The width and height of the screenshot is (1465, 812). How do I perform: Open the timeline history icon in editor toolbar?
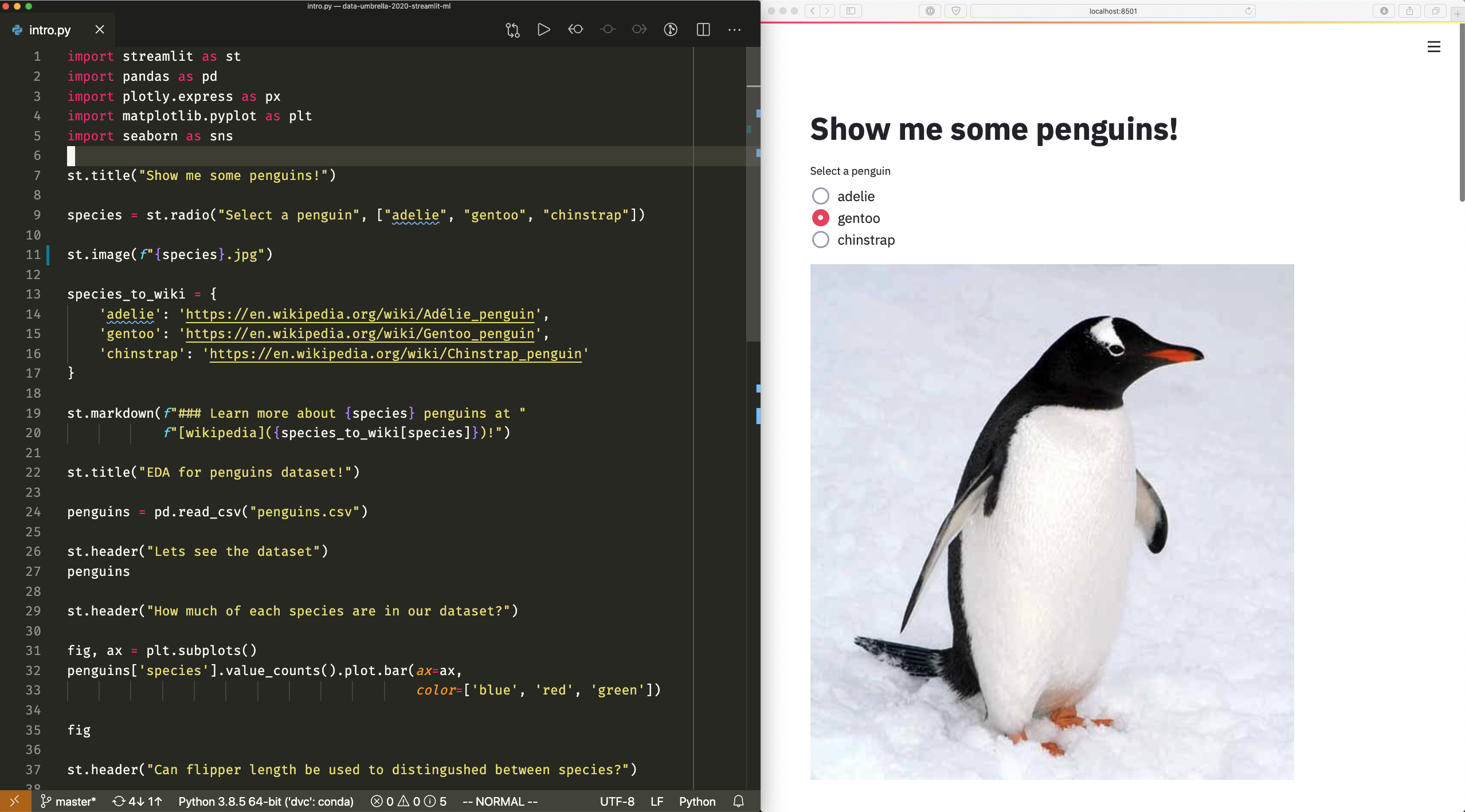coord(671,30)
